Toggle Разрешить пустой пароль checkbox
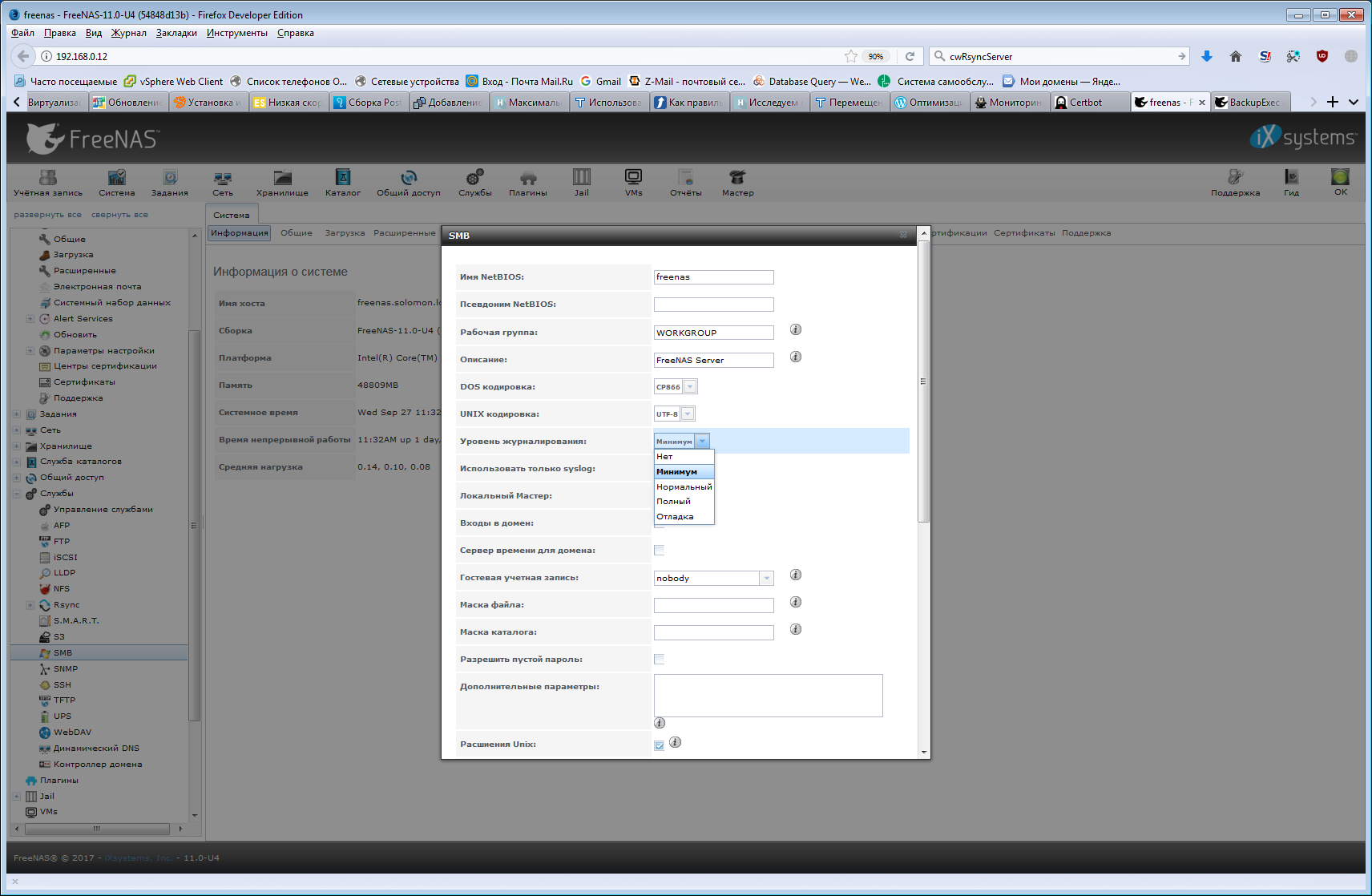The height and width of the screenshot is (896, 1372). [x=660, y=659]
